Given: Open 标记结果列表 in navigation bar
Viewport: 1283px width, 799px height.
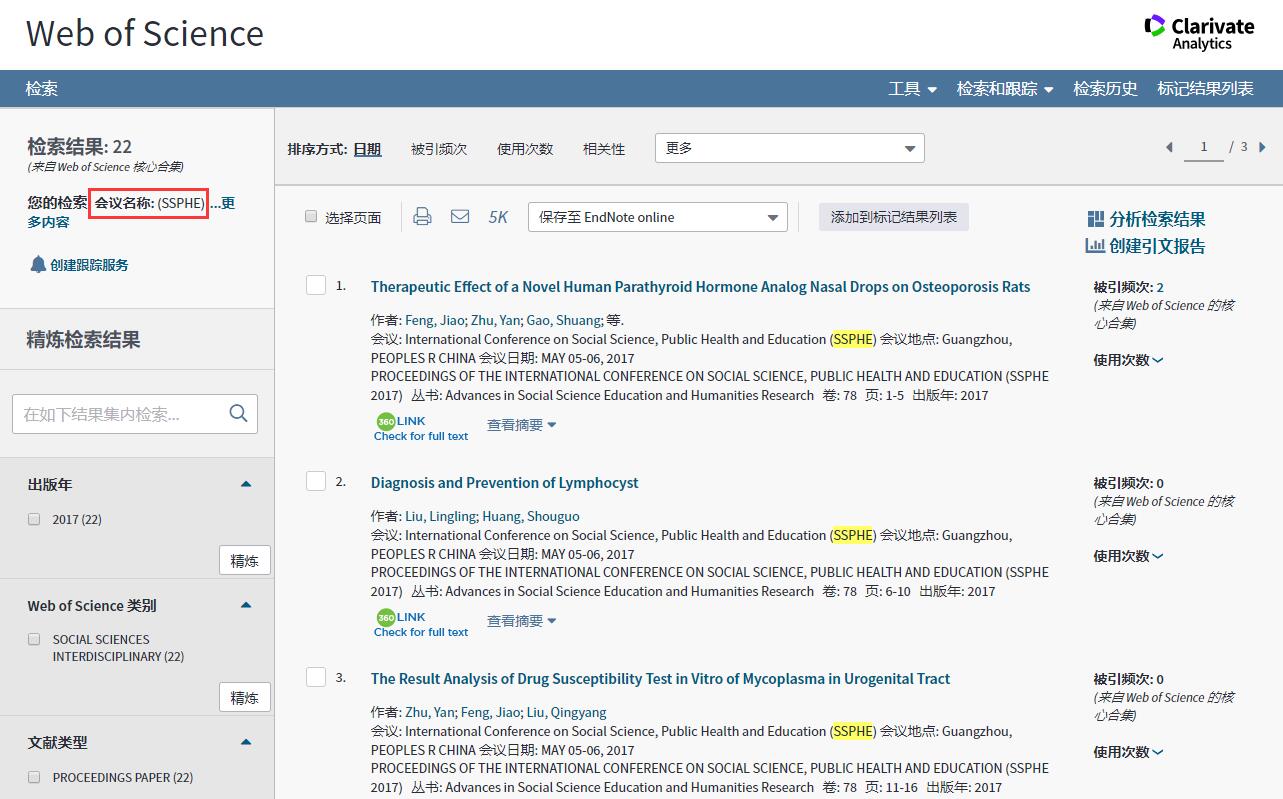Looking at the screenshot, I should 1205,89.
